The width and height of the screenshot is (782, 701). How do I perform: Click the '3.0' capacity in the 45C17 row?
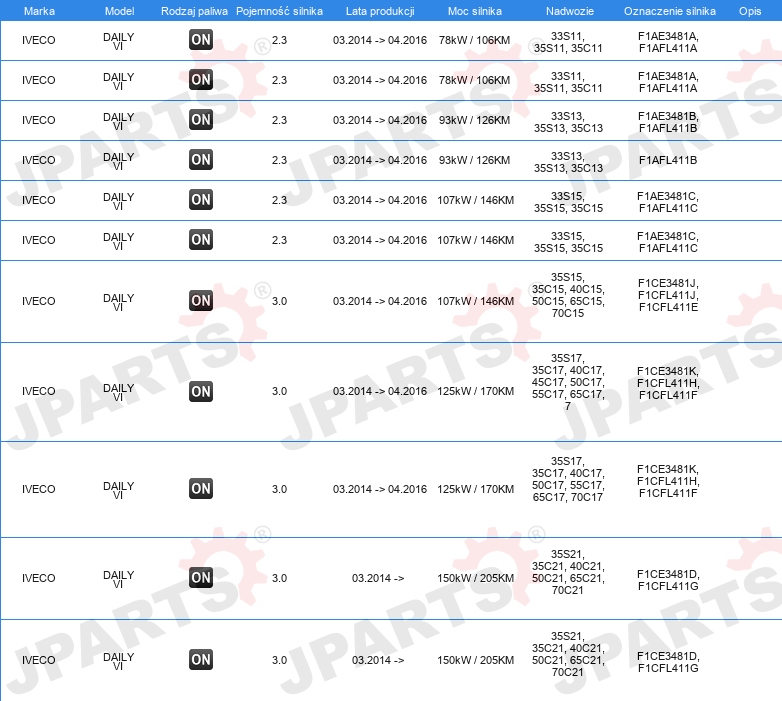279,391
